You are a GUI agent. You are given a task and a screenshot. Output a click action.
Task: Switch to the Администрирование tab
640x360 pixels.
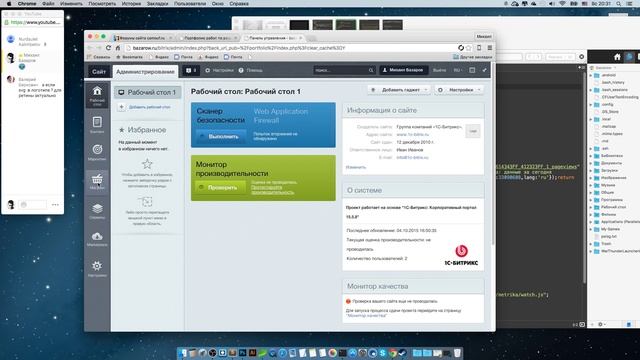145,71
